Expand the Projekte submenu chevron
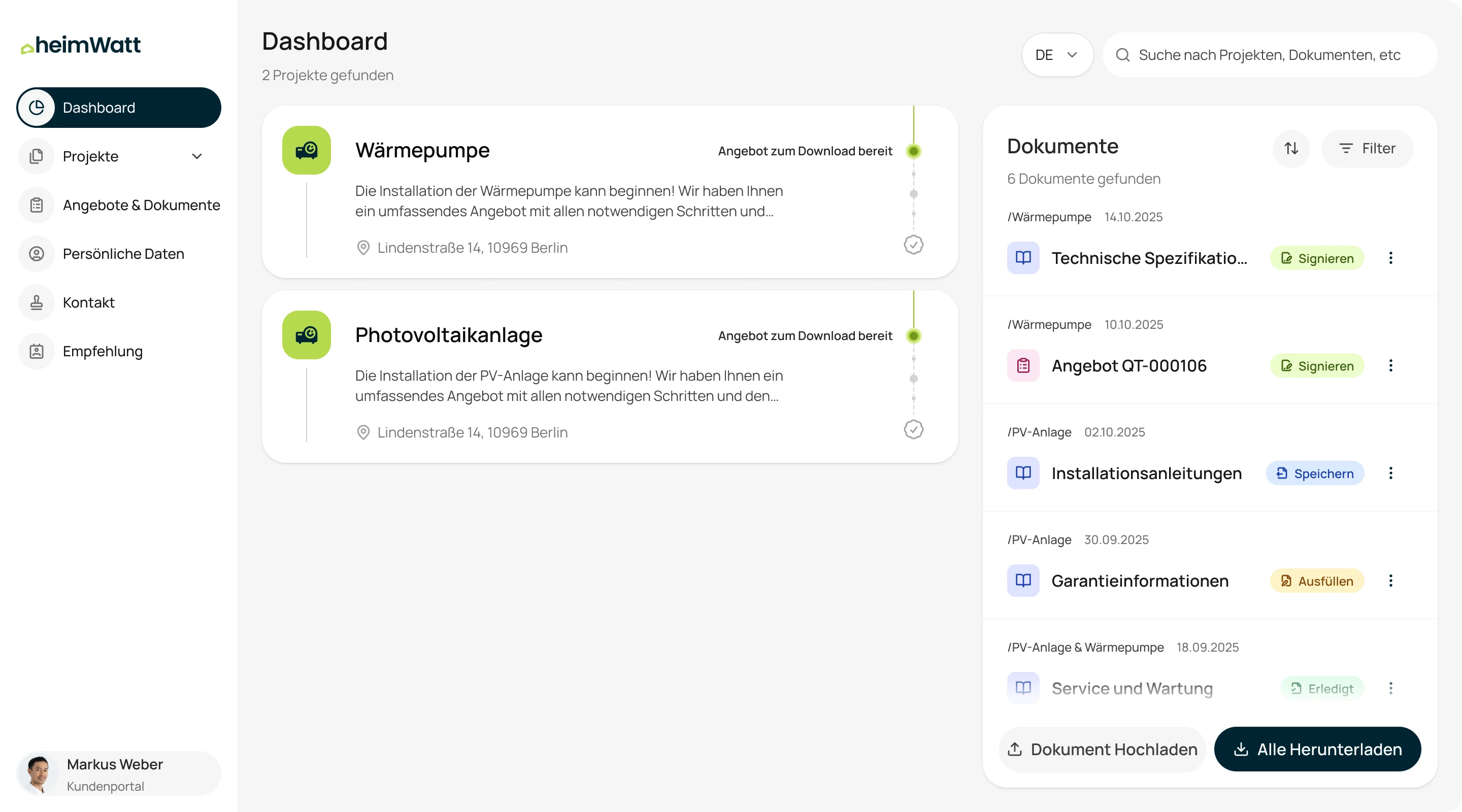 coord(197,157)
